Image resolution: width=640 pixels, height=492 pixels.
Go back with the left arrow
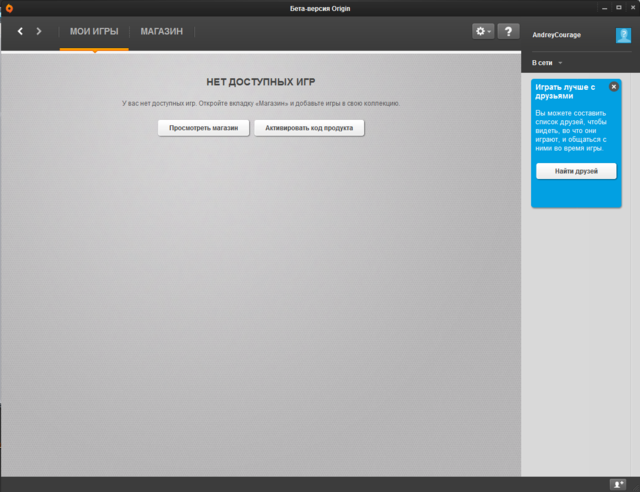click(20, 32)
